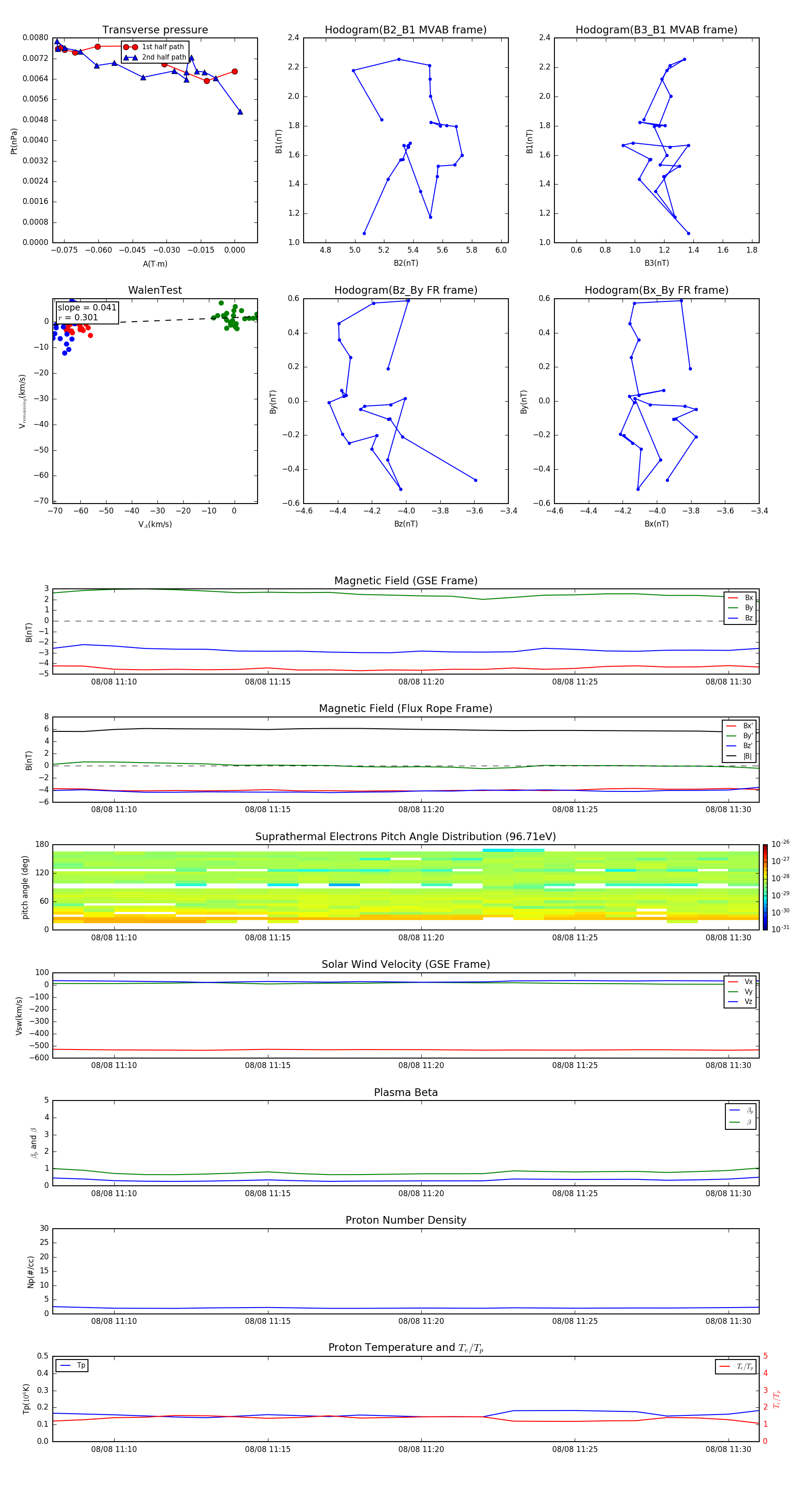Click '08/08 11:15' tick in GSE magnetic field panel

(268, 681)
